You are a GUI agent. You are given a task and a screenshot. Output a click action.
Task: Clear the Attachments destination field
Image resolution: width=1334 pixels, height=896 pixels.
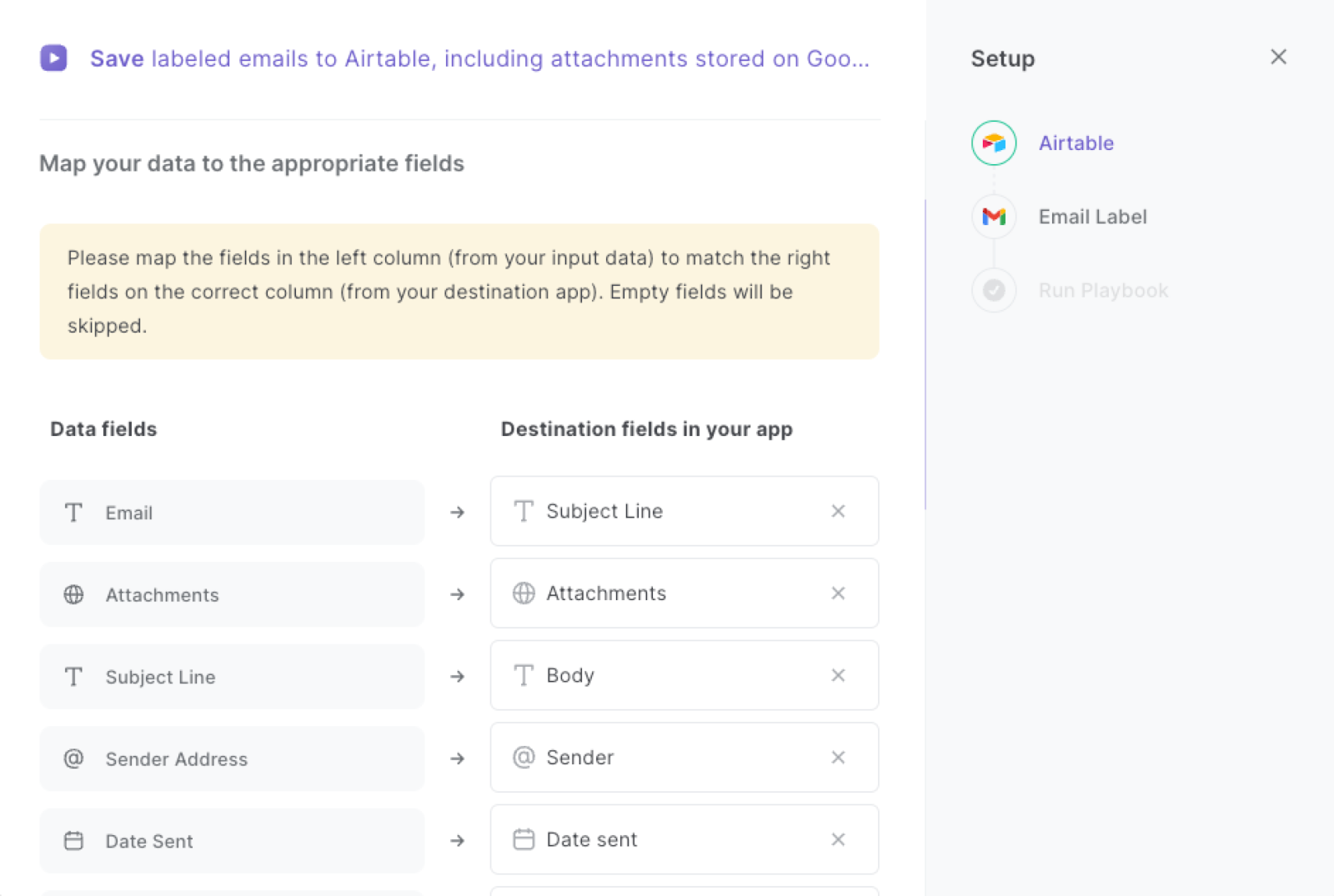[x=838, y=593]
